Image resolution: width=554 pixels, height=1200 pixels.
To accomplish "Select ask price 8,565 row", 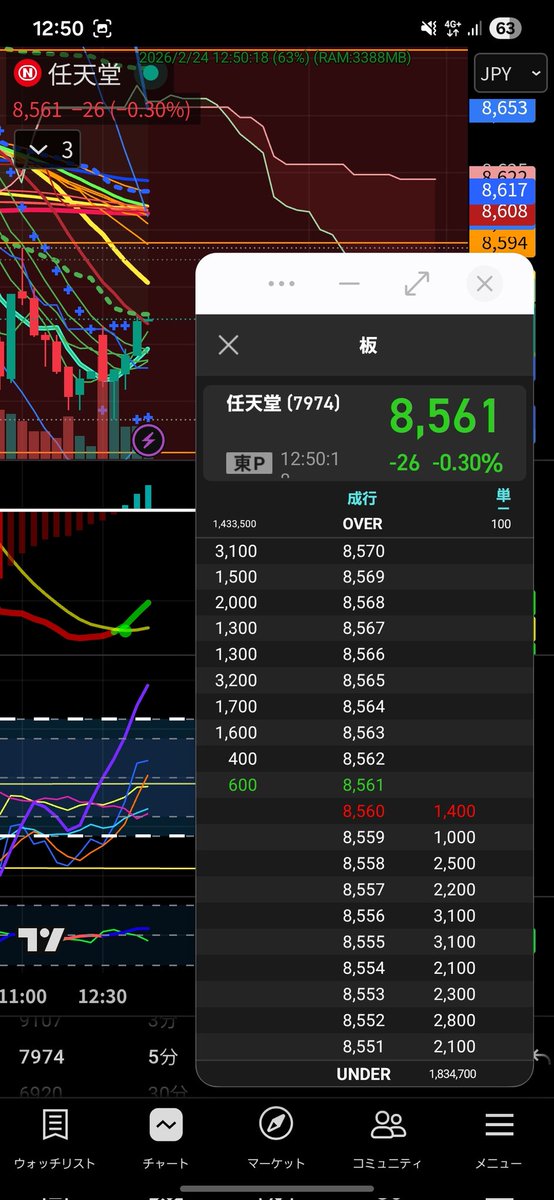I will (x=364, y=681).
